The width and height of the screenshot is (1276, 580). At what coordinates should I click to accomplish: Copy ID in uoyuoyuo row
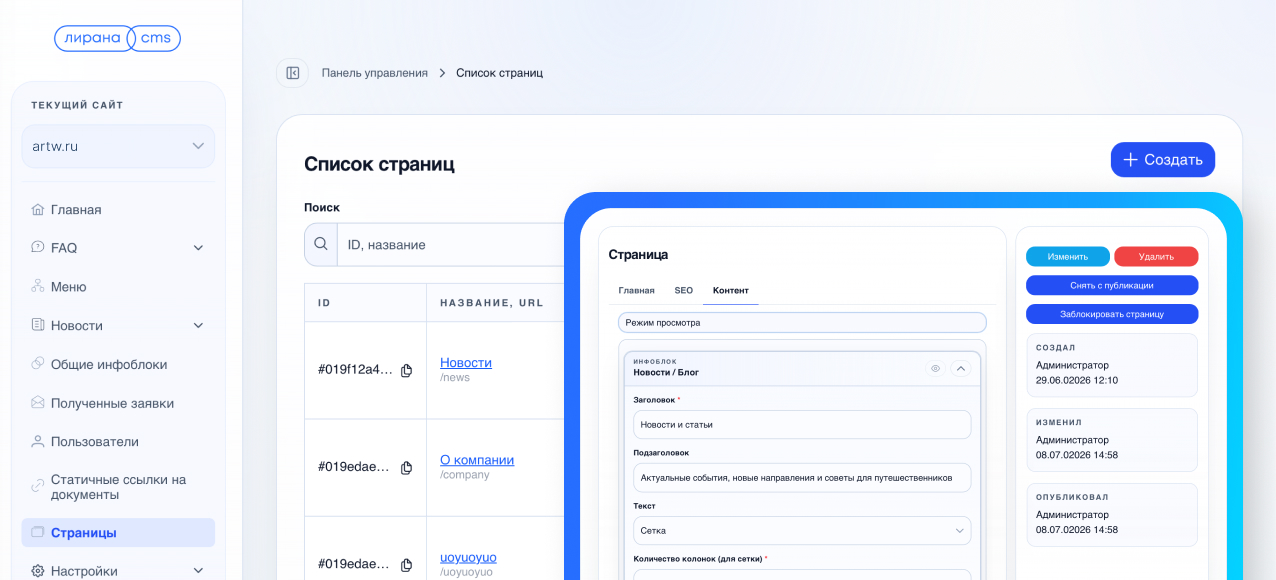(x=407, y=565)
